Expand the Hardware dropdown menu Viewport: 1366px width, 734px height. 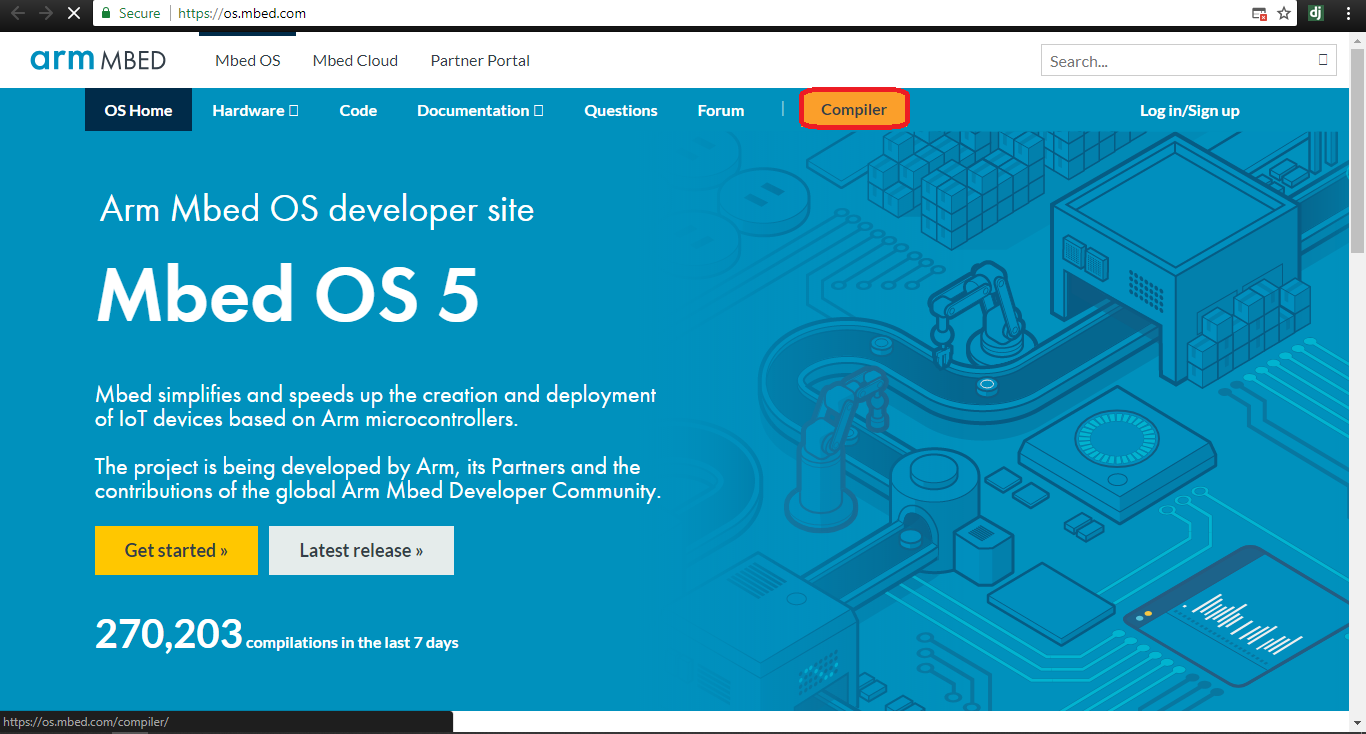point(255,110)
